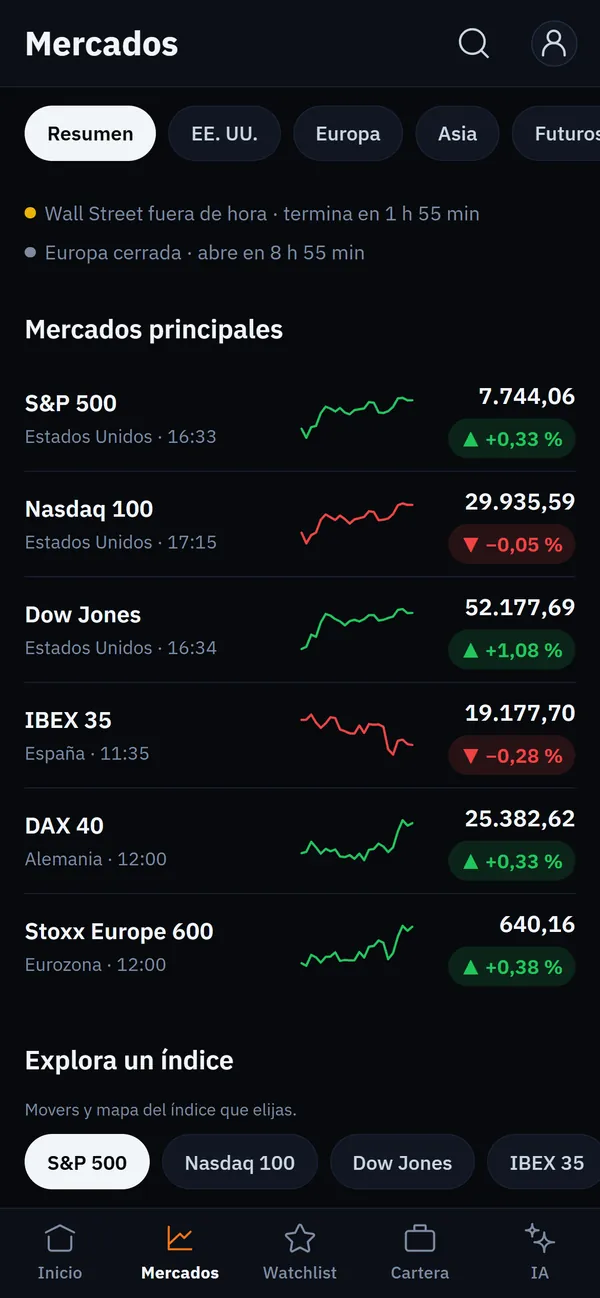Open the DAX 40 market row
The width and height of the screenshot is (600, 1298).
click(x=300, y=841)
